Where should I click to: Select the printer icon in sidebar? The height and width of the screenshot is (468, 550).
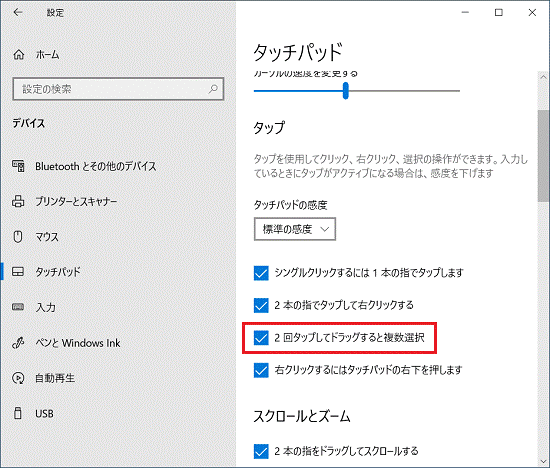(x=18, y=201)
